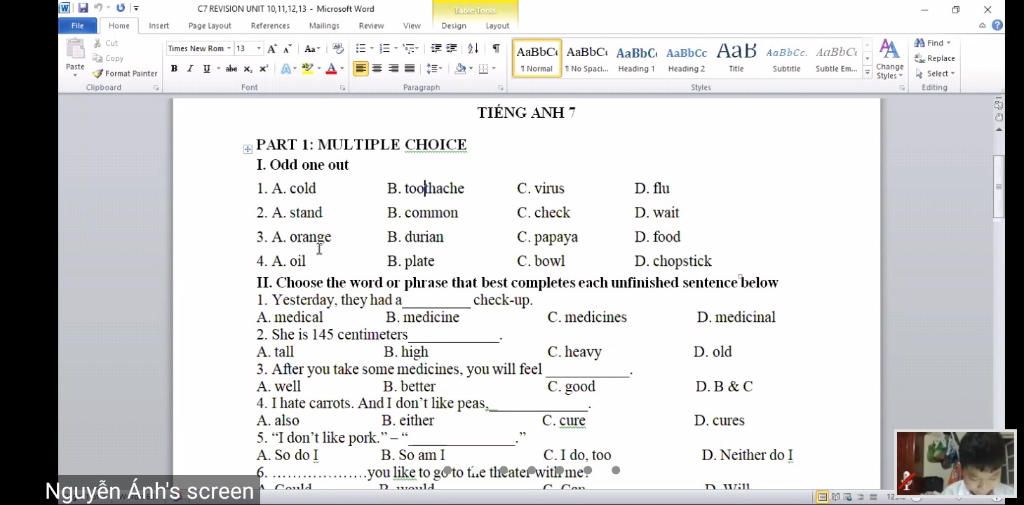Toggle Justify alignment
The height and width of the screenshot is (505, 1024).
pos(409,69)
